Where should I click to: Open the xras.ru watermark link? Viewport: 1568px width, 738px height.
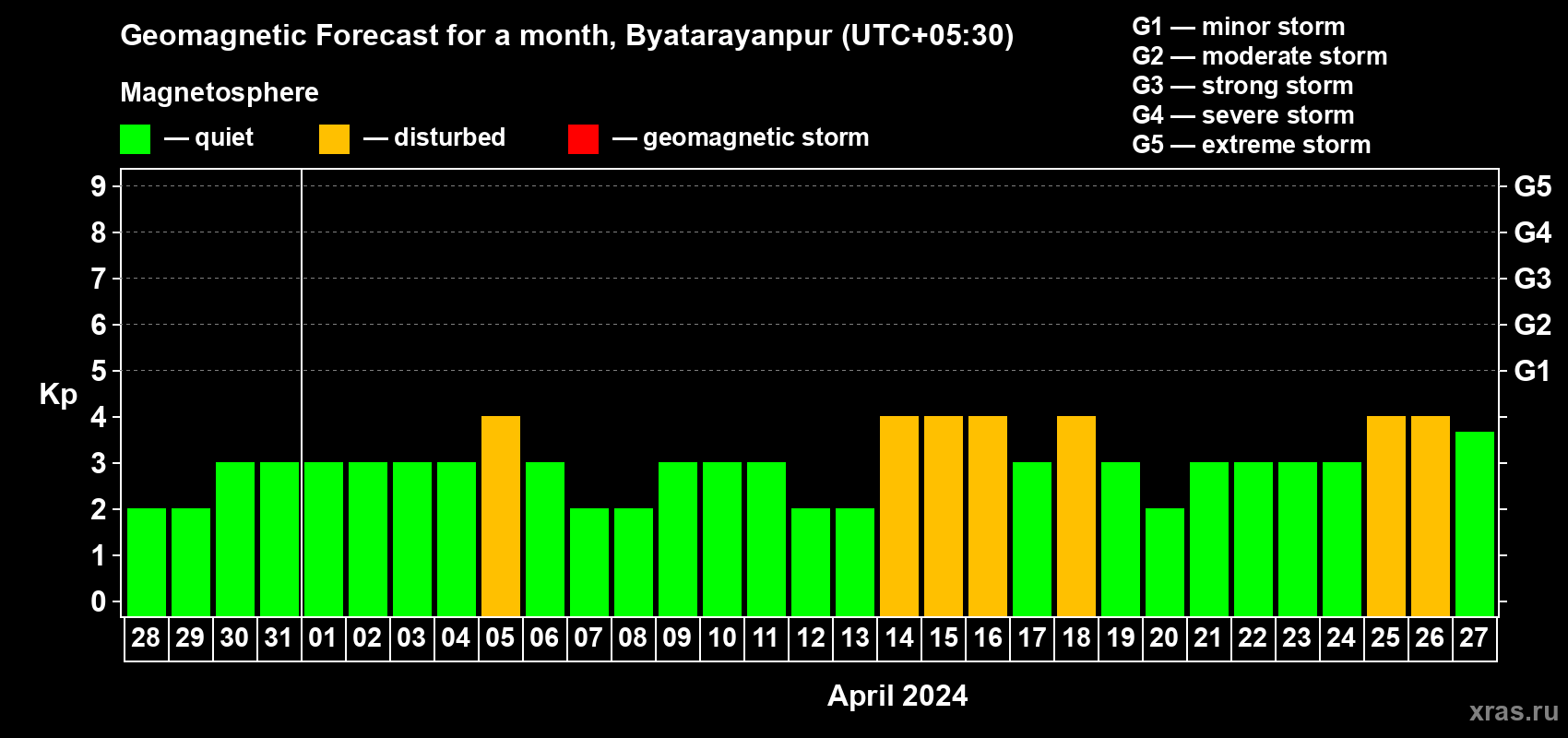1513,711
